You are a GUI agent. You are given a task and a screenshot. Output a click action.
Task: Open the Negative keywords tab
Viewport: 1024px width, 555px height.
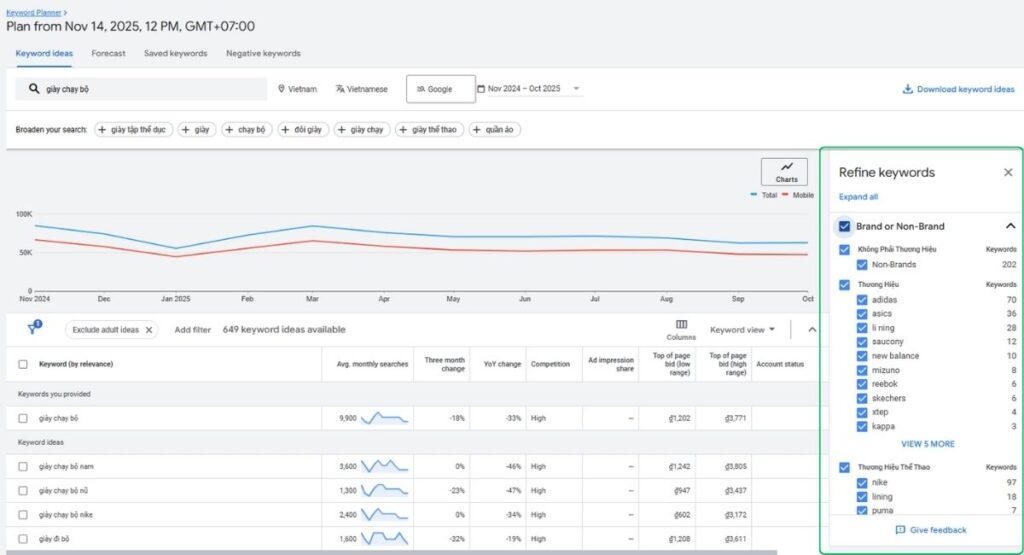point(263,53)
